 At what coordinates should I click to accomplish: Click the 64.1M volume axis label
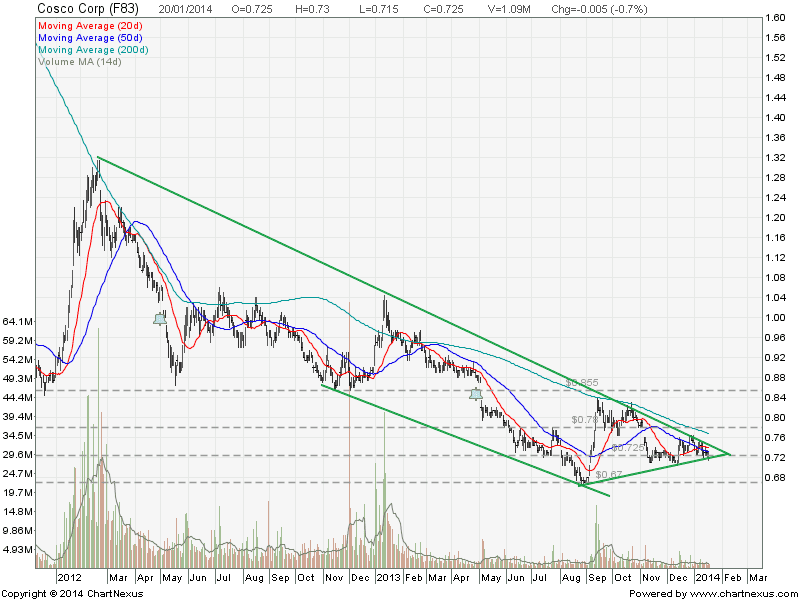coord(18,322)
